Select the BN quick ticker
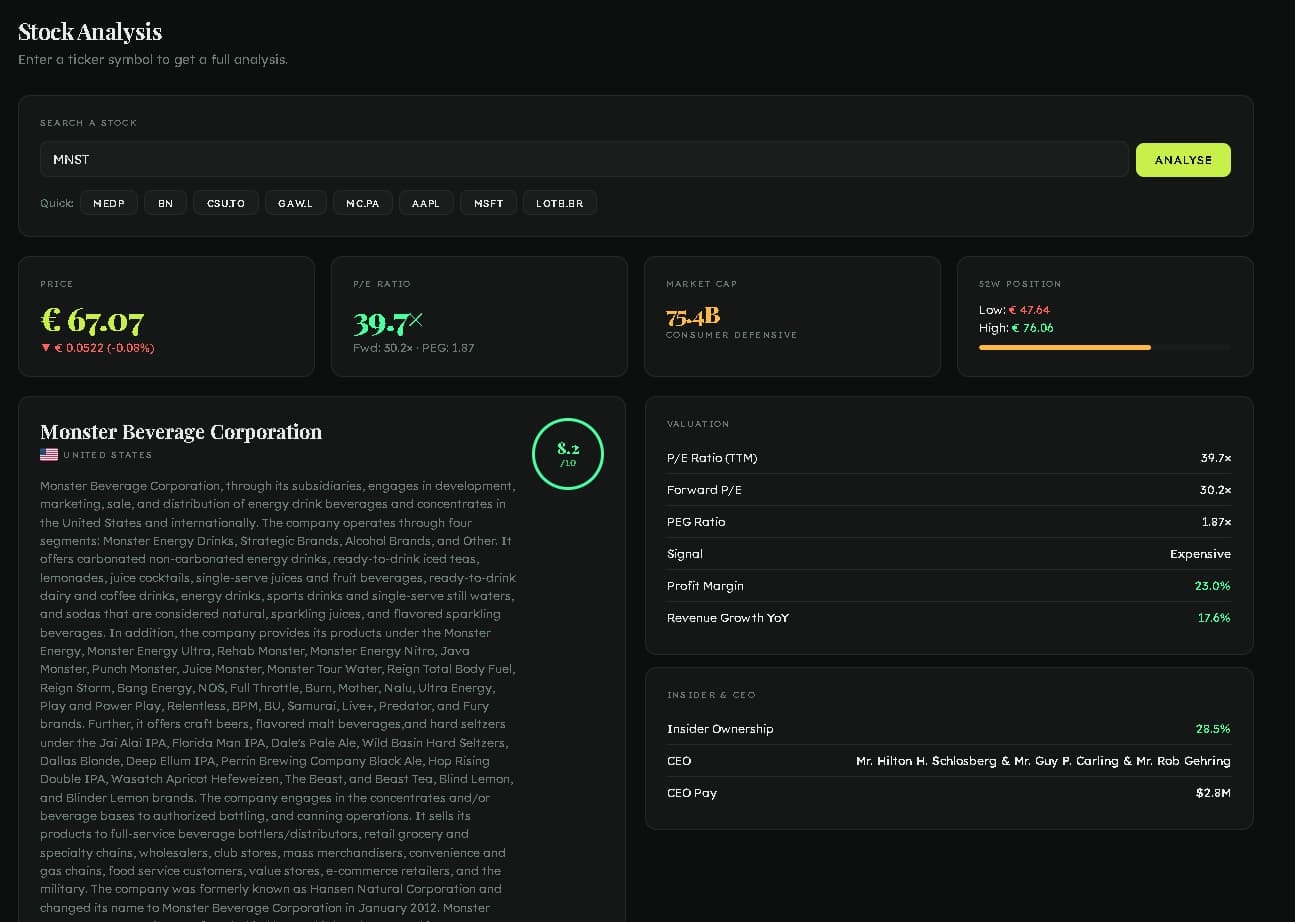 [x=165, y=203]
